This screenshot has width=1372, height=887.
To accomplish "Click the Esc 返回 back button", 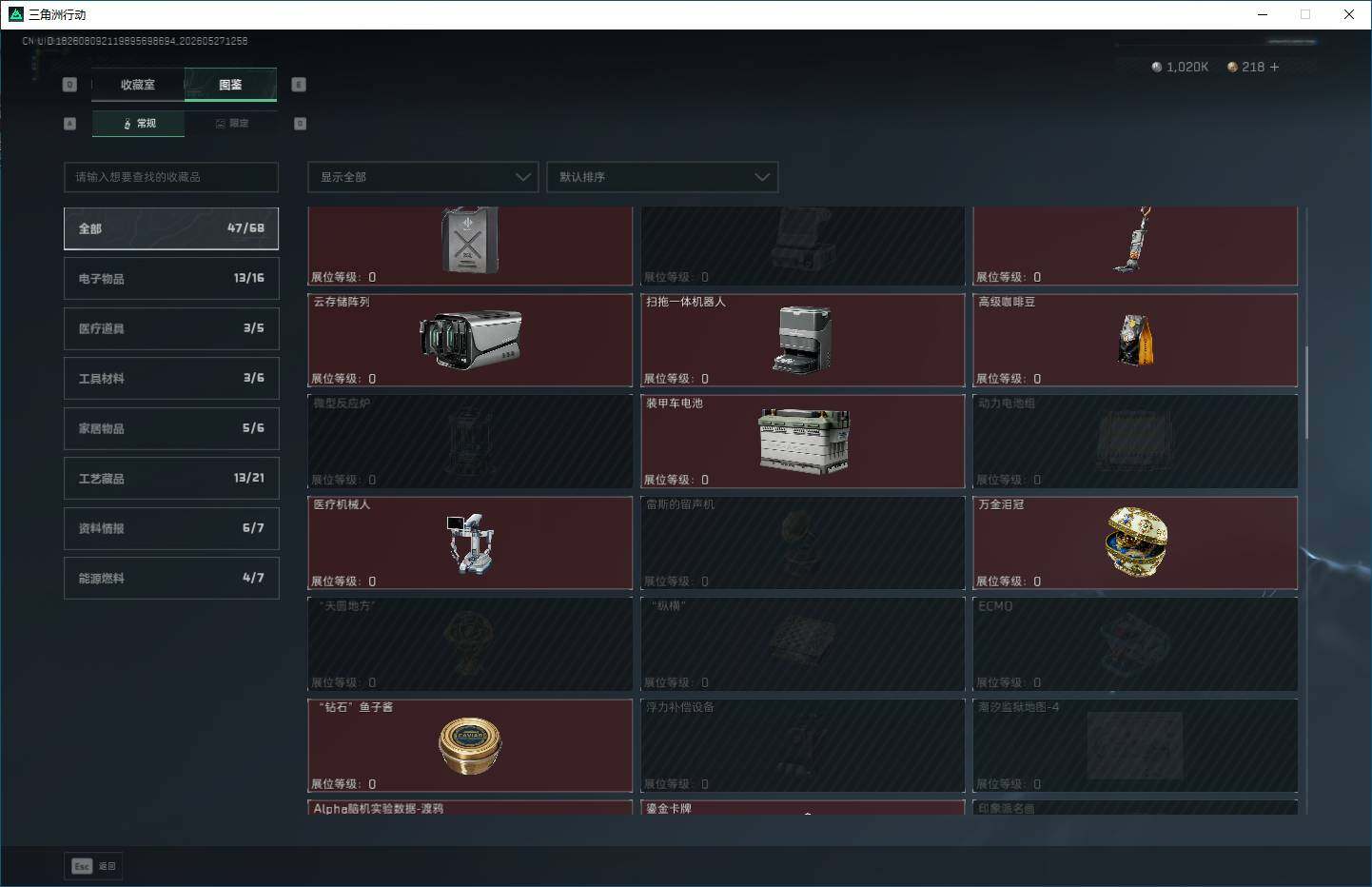I will click(94, 866).
